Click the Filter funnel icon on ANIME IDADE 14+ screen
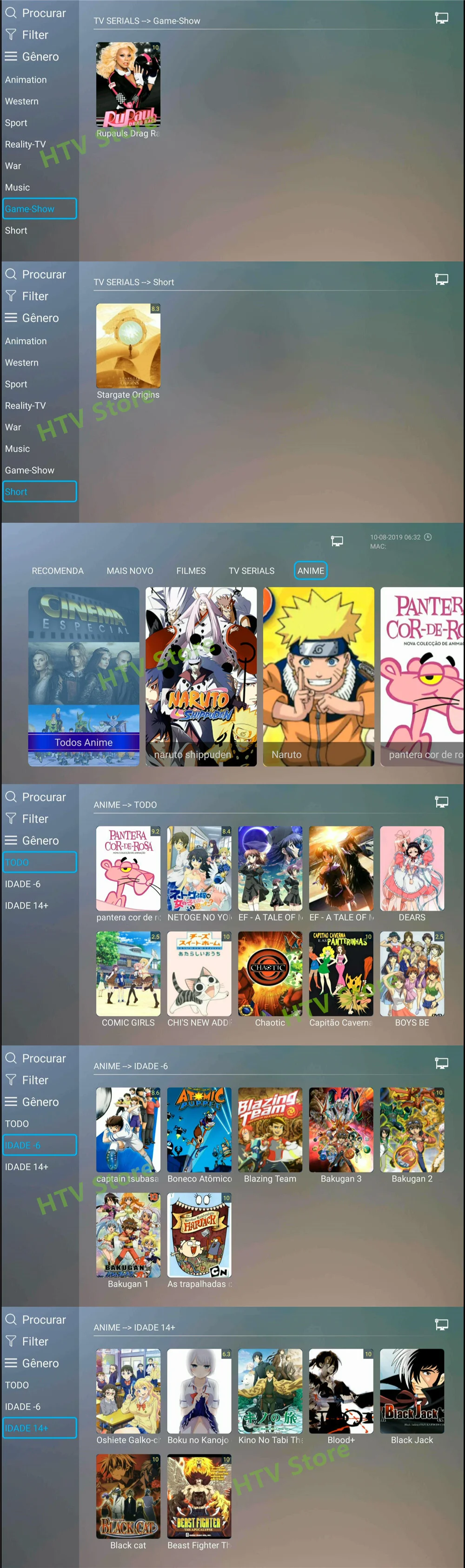This screenshot has width=465, height=1568. (10, 1341)
